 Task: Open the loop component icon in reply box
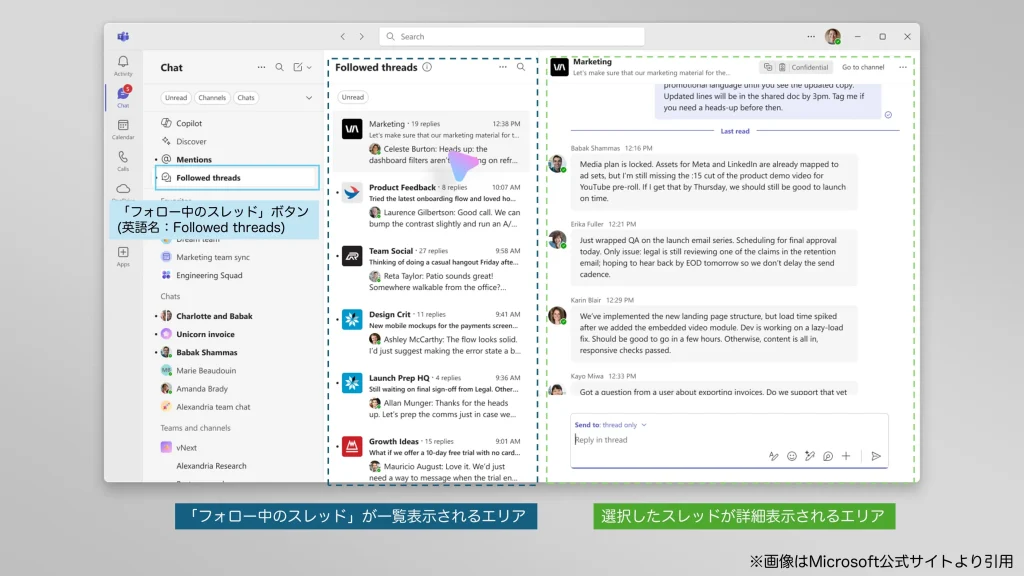pyautogui.click(x=828, y=456)
